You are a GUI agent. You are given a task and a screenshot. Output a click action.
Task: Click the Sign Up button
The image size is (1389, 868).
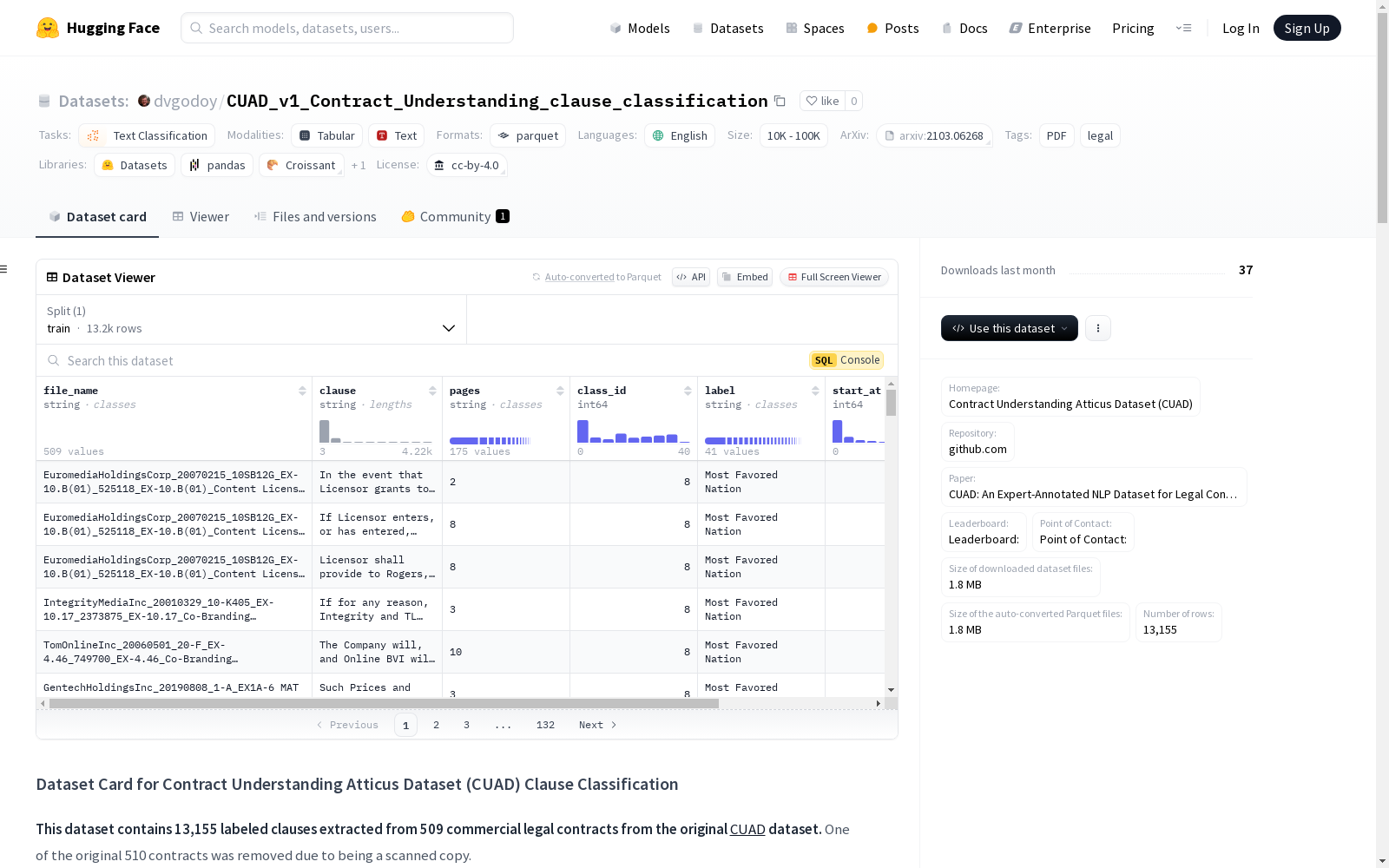point(1307,28)
